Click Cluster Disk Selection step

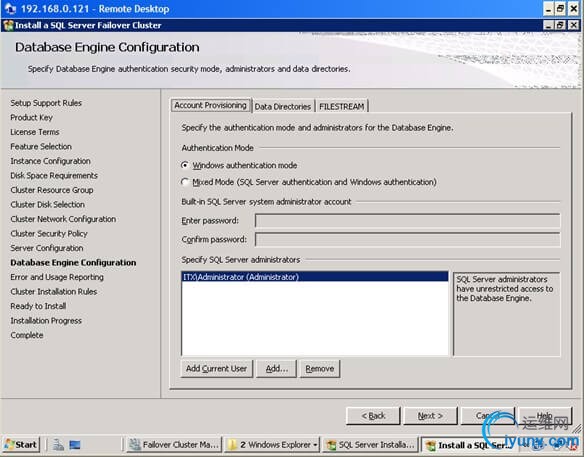(x=47, y=205)
